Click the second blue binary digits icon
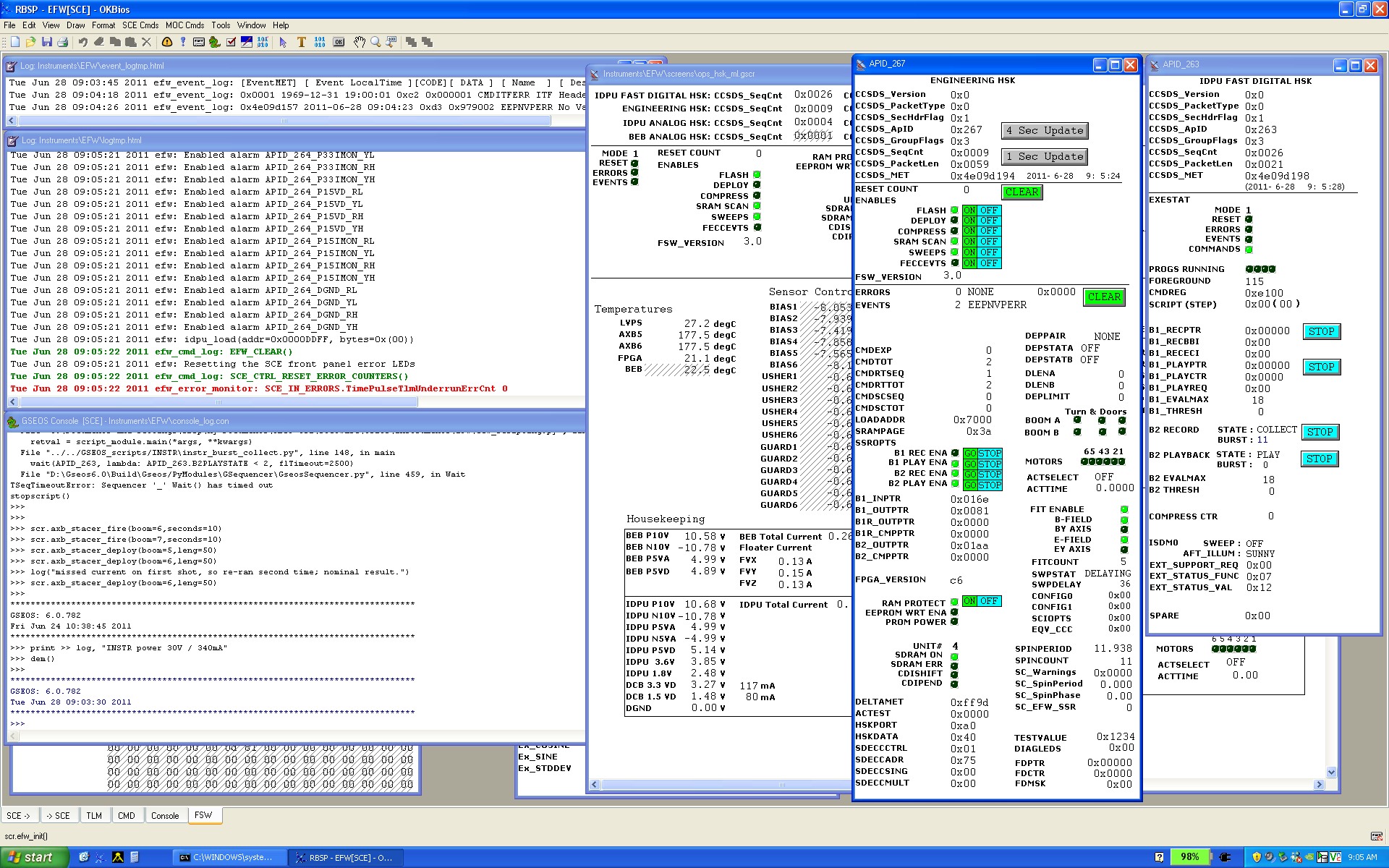This screenshot has width=1389, height=868. (x=320, y=42)
